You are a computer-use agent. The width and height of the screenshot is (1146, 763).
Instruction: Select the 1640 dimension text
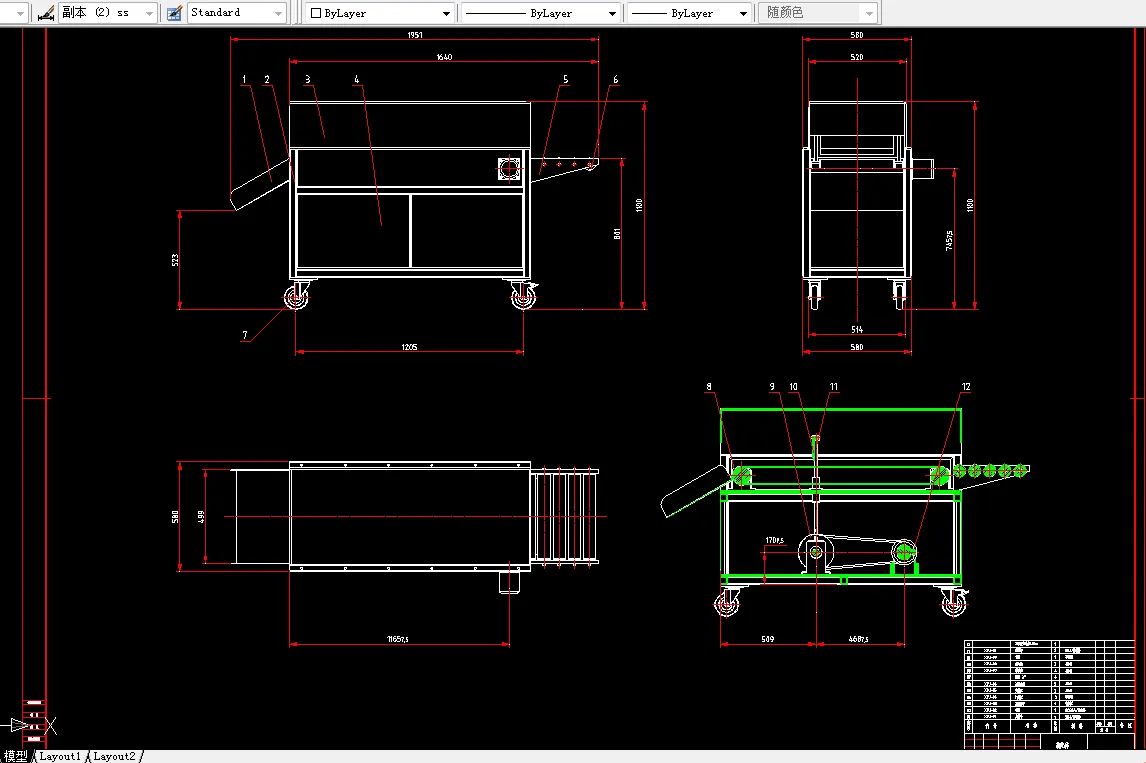[444, 57]
